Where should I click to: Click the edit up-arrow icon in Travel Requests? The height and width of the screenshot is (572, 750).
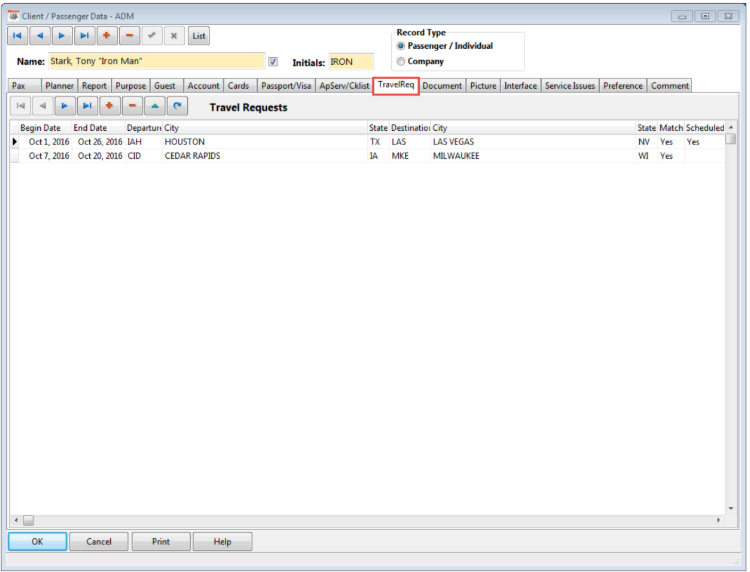154,106
